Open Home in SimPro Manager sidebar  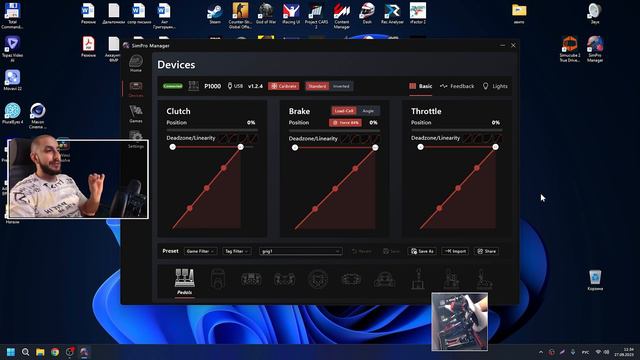click(x=136, y=64)
